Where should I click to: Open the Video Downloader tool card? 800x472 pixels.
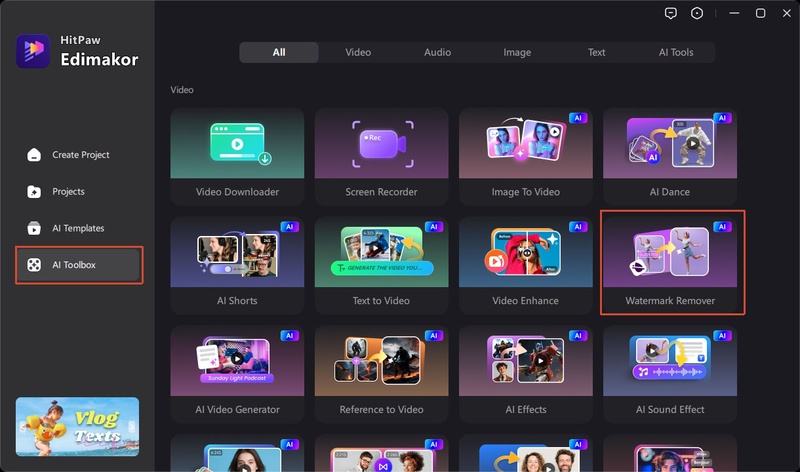click(x=237, y=157)
